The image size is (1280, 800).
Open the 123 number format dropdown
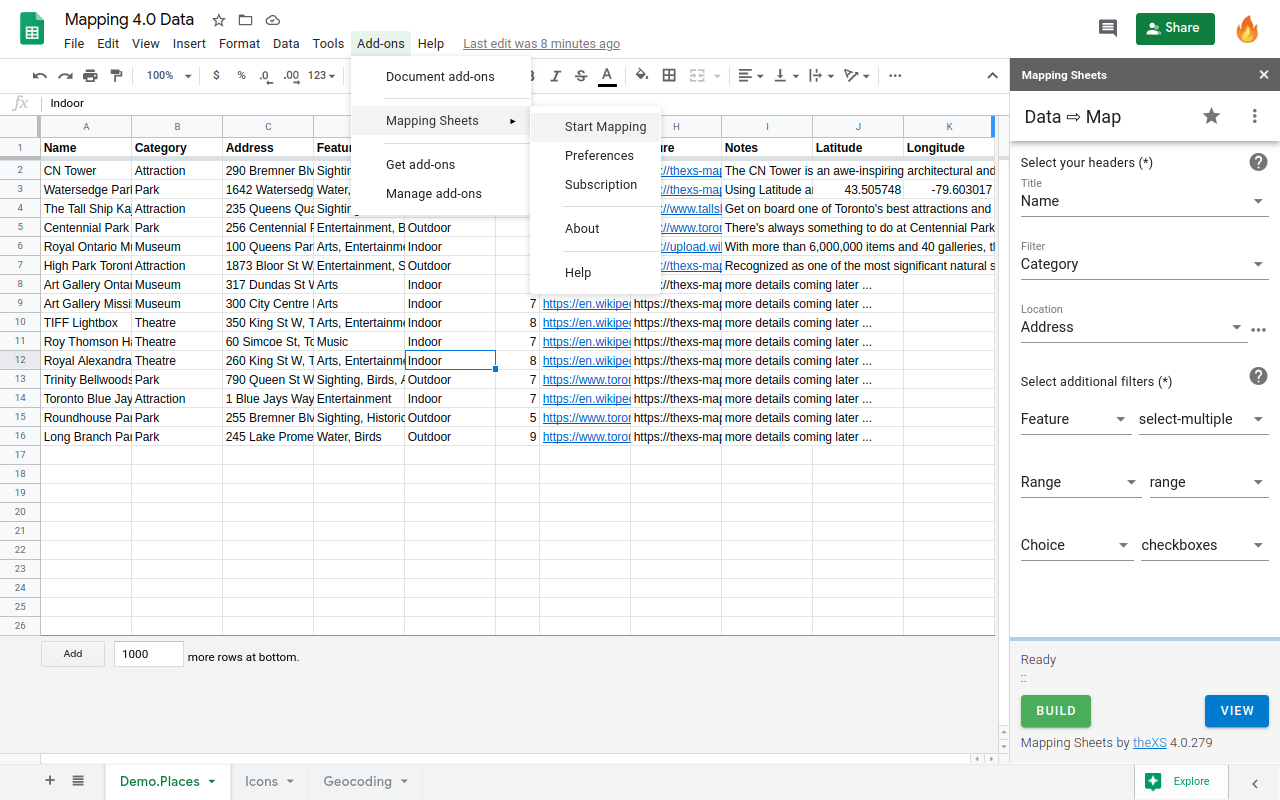click(x=322, y=75)
